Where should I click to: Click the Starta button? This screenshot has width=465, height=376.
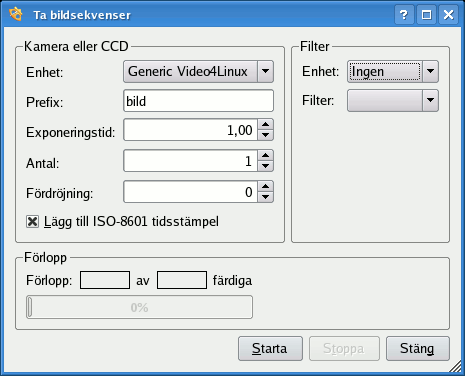click(270, 349)
